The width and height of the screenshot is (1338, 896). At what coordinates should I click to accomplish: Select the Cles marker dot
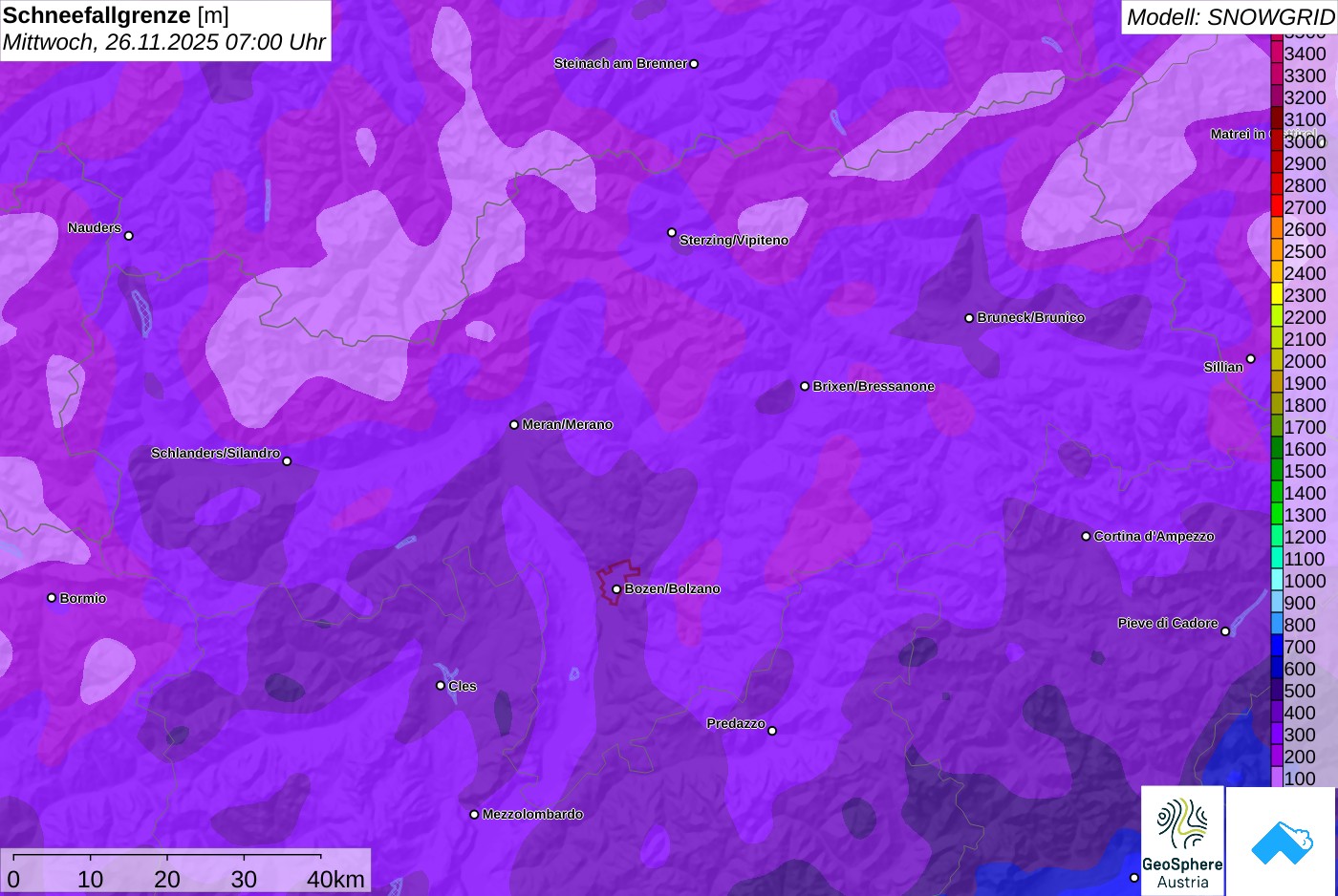(x=441, y=686)
